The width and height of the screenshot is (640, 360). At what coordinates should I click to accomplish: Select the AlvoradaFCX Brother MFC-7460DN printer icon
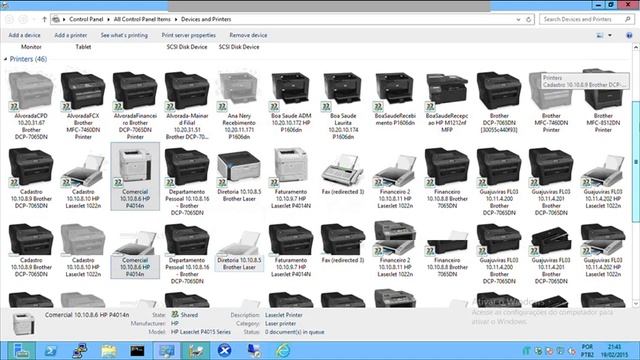pos(83,91)
